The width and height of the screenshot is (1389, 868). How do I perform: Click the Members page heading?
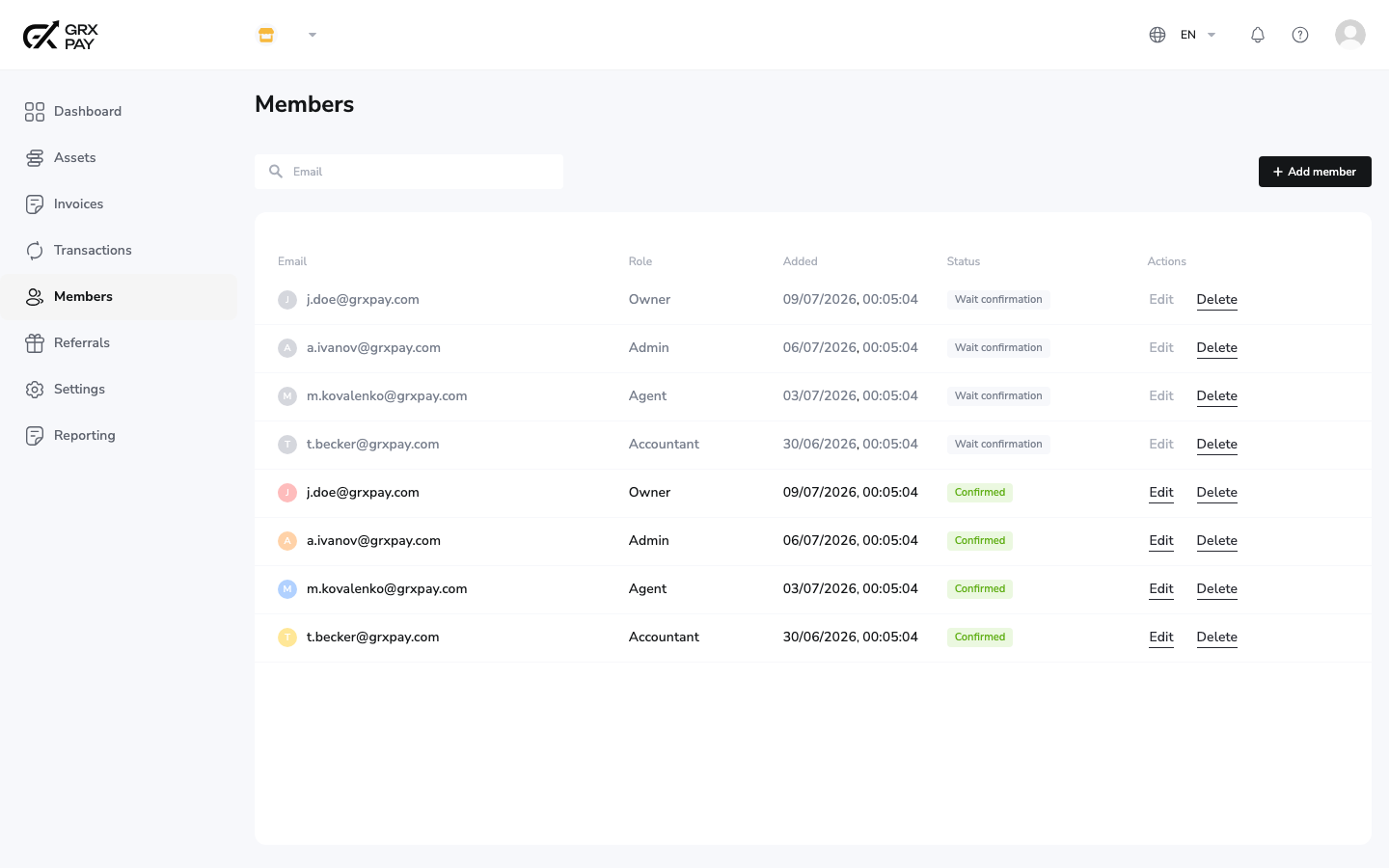(x=305, y=104)
